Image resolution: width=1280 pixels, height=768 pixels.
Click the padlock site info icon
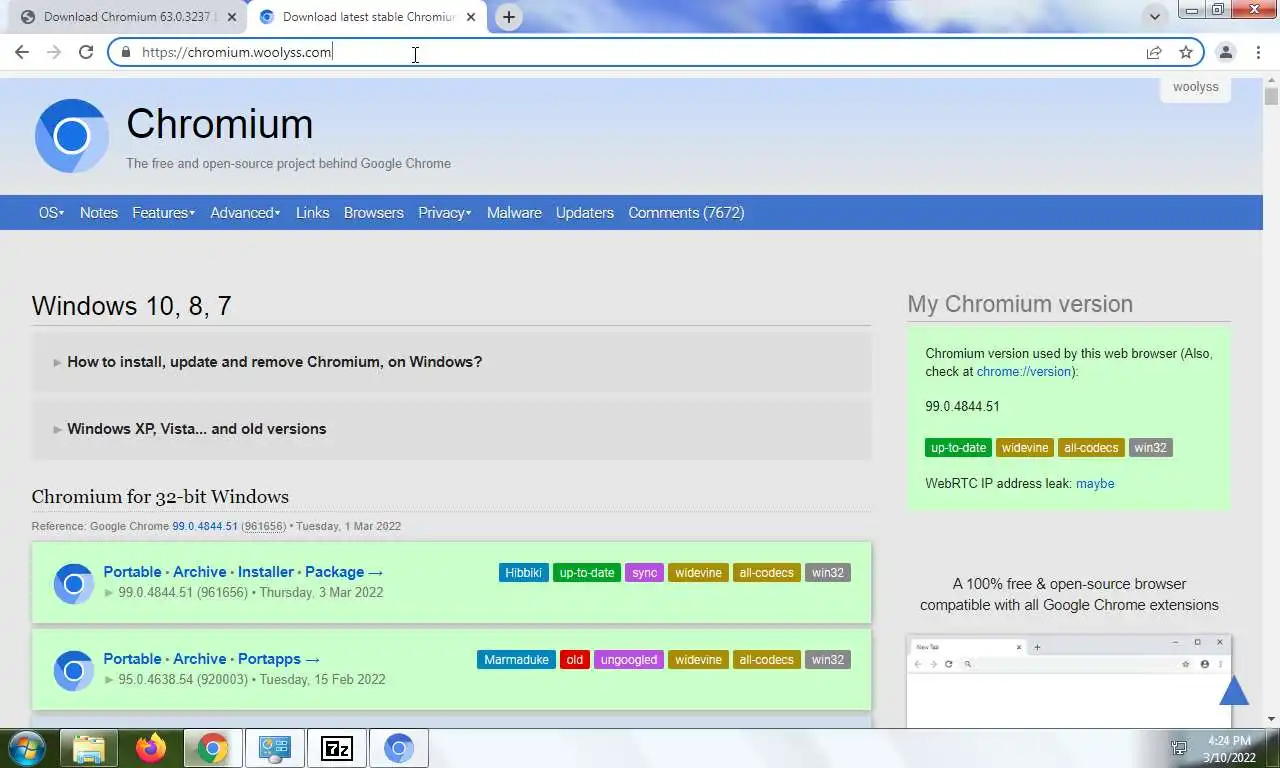point(125,52)
